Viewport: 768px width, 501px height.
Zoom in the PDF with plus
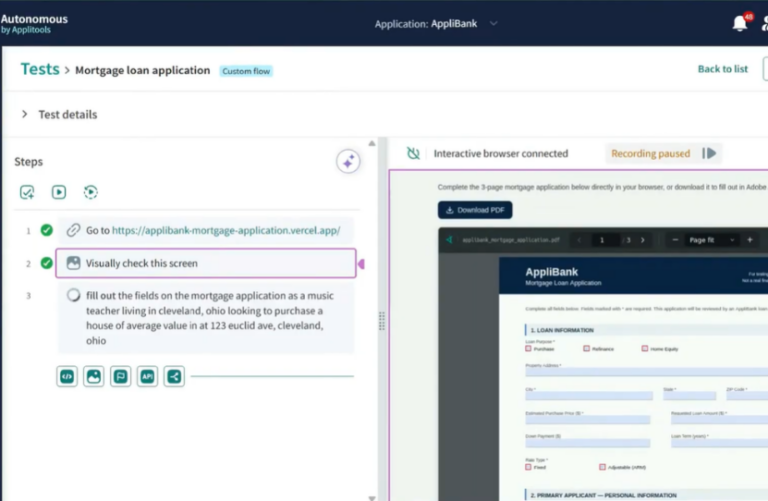coord(749,240)
